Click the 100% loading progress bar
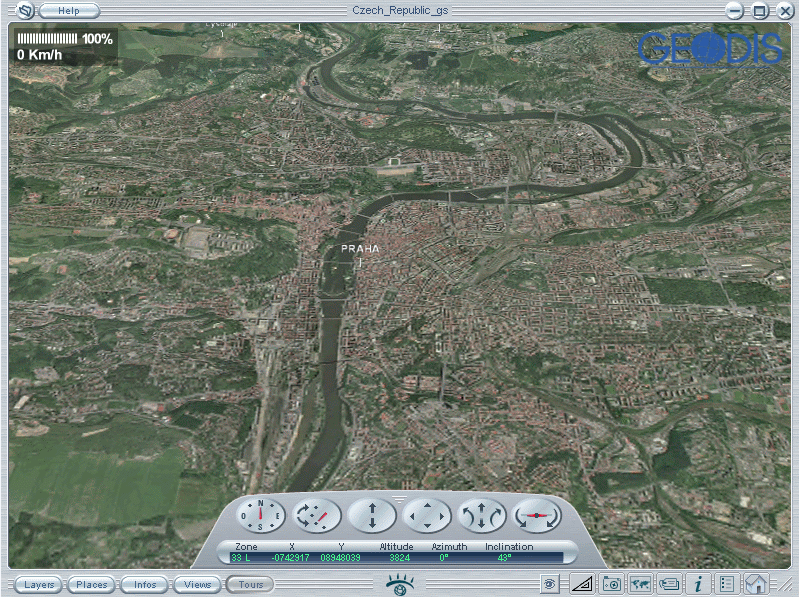 point(47,39)
